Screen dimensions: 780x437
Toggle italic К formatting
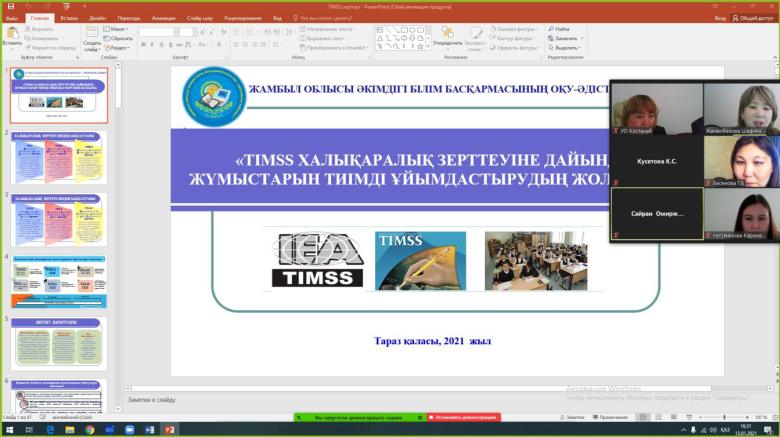(152, 45)
